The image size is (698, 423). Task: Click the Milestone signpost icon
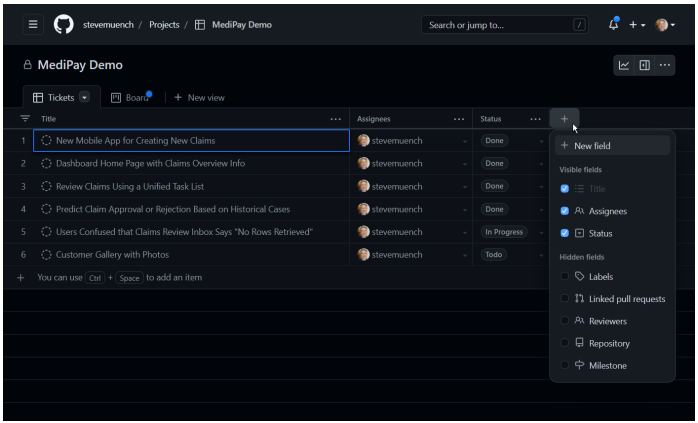(579, 365)
